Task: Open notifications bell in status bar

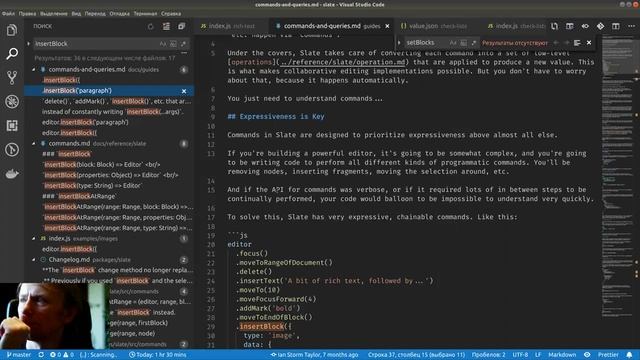Action: pyautogui.click(x=629, y=355)
